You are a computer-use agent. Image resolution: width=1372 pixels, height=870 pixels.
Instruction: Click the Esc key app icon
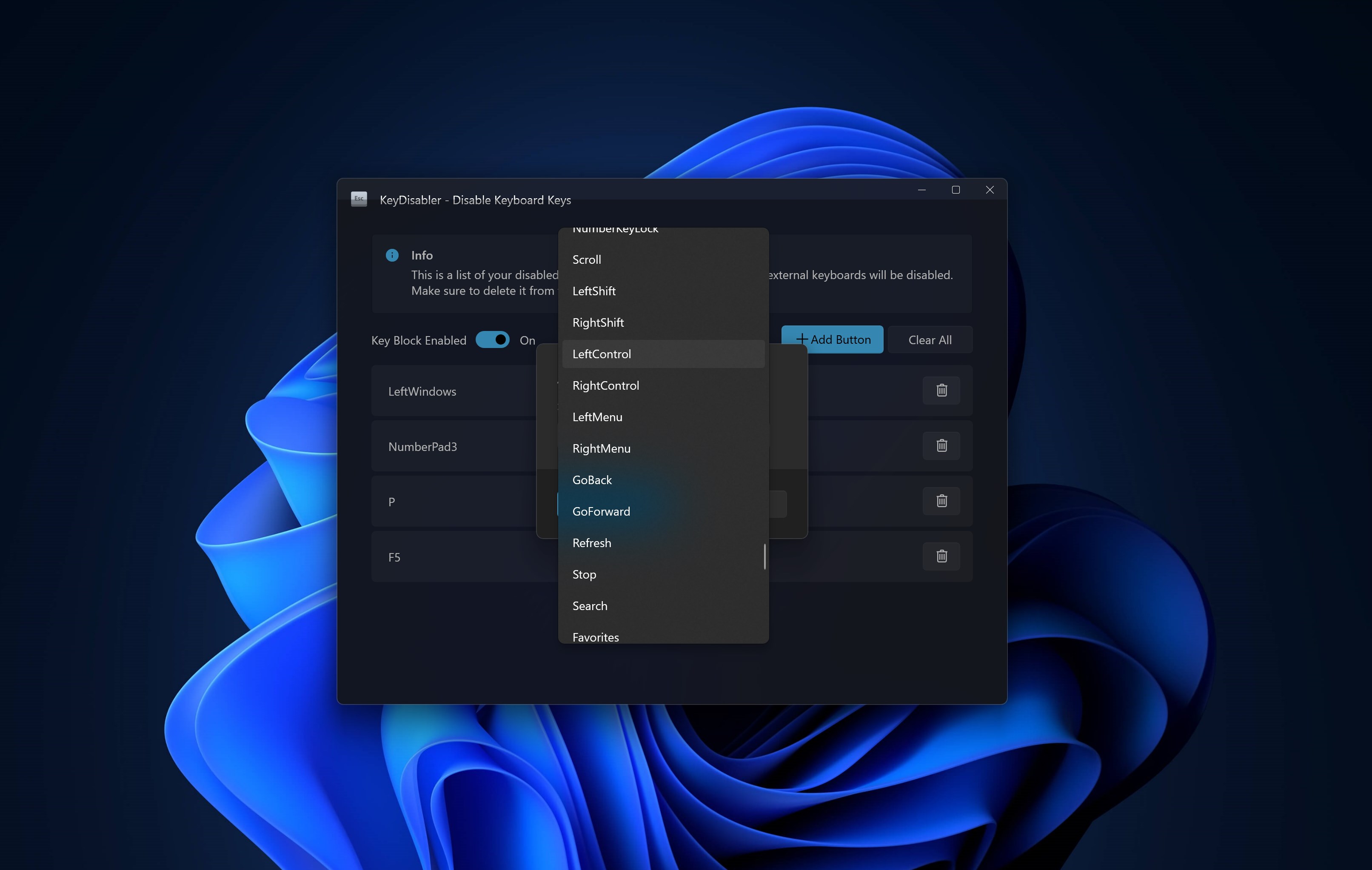point(359,199)
